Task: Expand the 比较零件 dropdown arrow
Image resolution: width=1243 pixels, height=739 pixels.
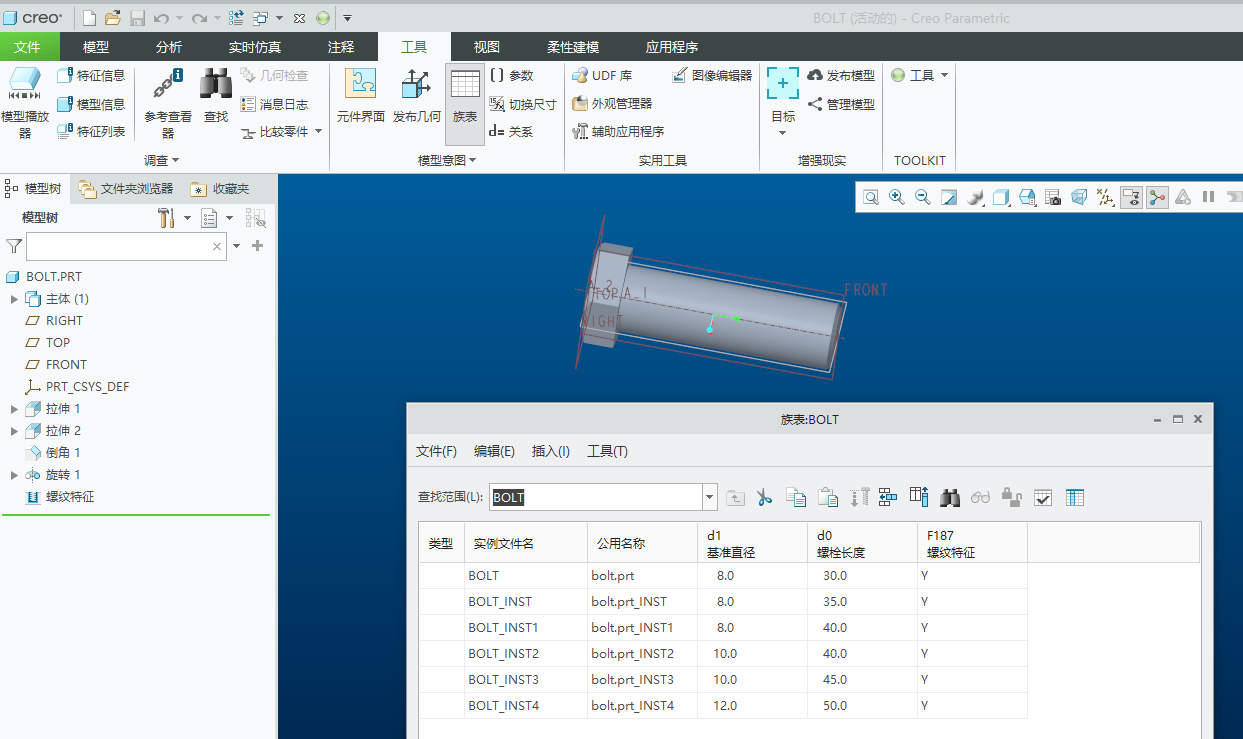Action: click(x=319, y=132)
